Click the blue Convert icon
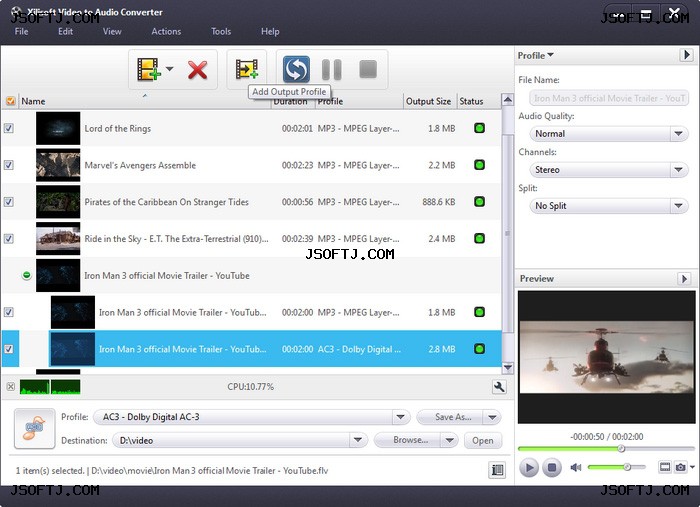The width and height of the screenshot is (700, 507). click(x=296, y=69)
